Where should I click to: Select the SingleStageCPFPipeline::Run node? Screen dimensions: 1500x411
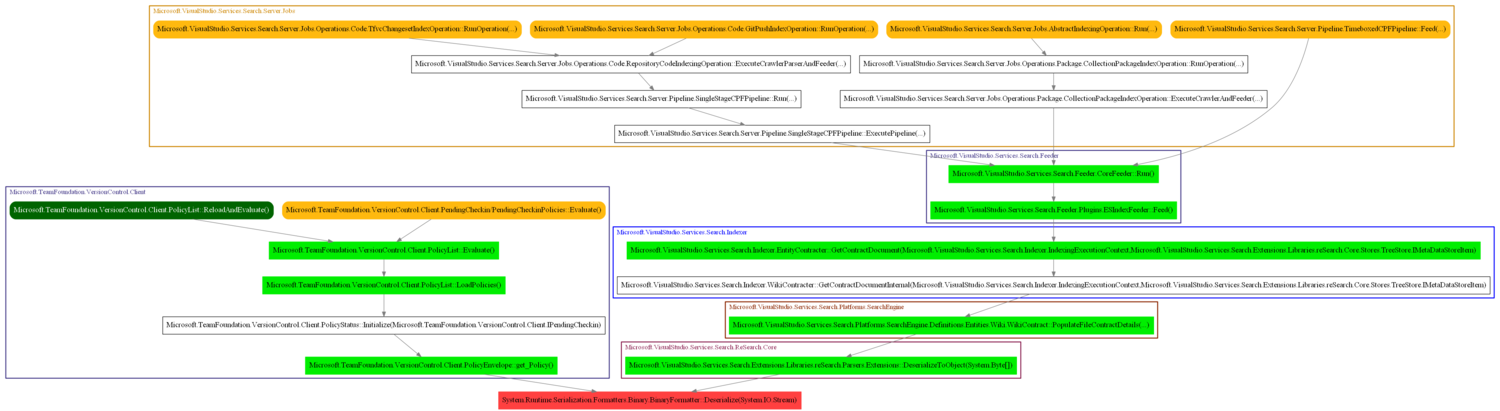(661, 99)
